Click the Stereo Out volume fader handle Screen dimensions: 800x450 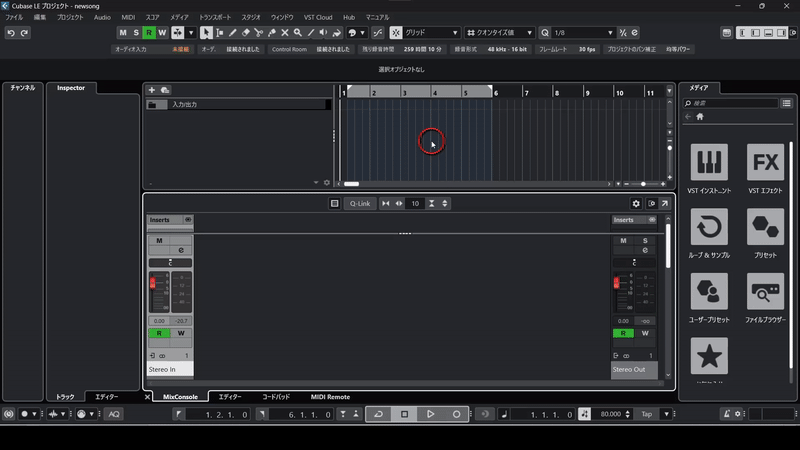pos(616,283)
